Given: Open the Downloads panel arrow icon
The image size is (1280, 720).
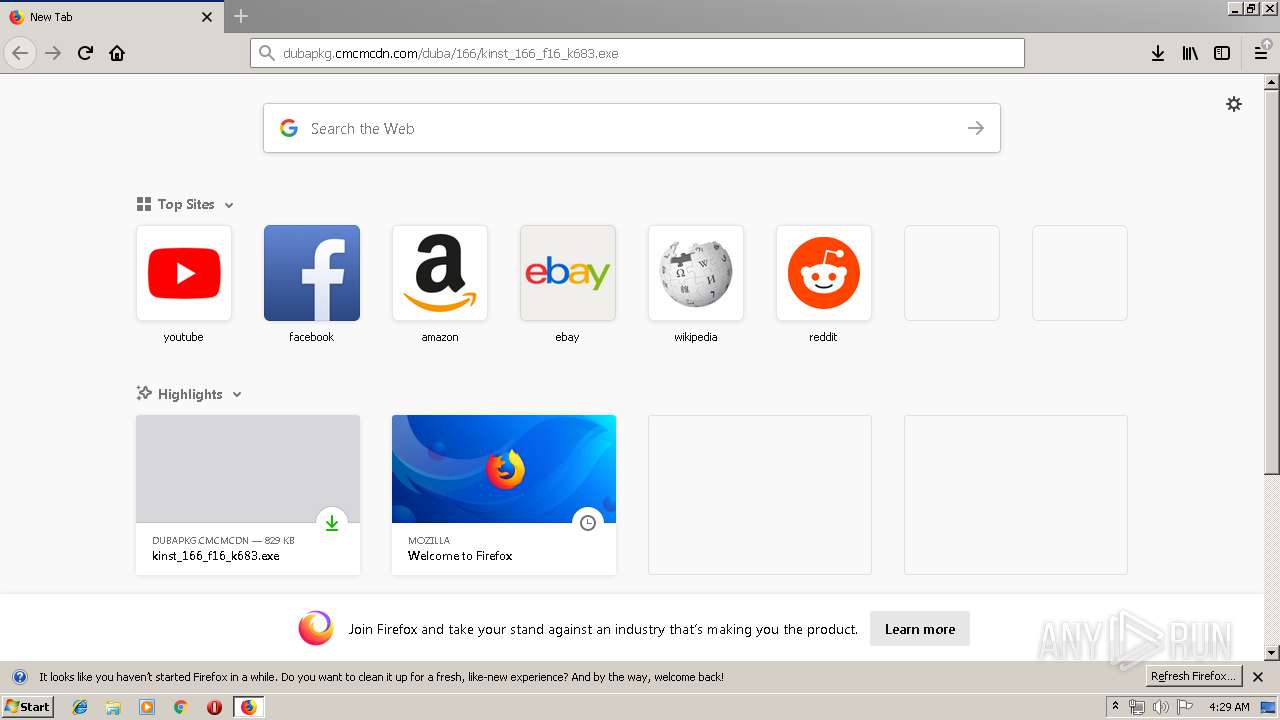Looking at the screenshot, I should tap(1157, 53).
